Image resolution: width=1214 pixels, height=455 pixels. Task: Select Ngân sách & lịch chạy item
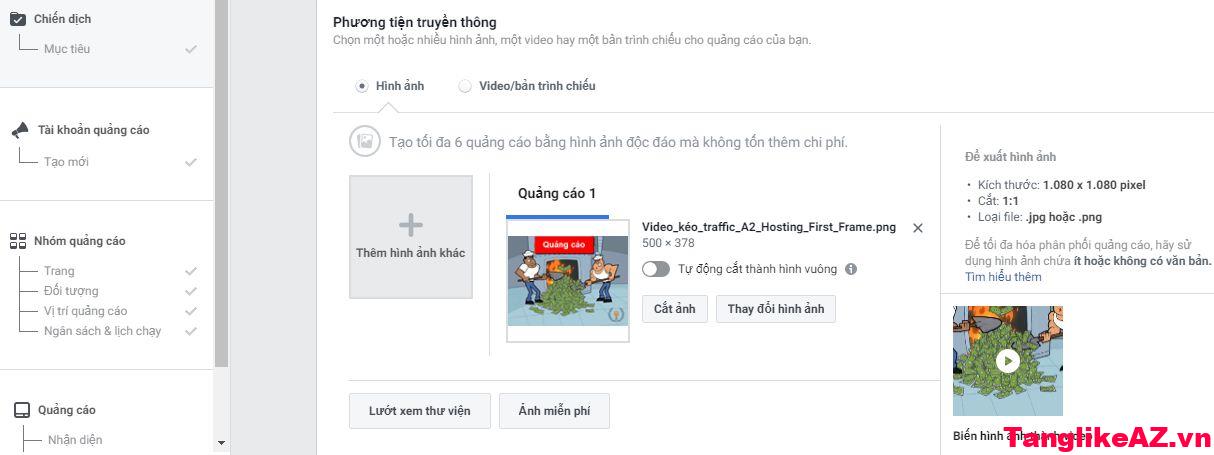102,331
